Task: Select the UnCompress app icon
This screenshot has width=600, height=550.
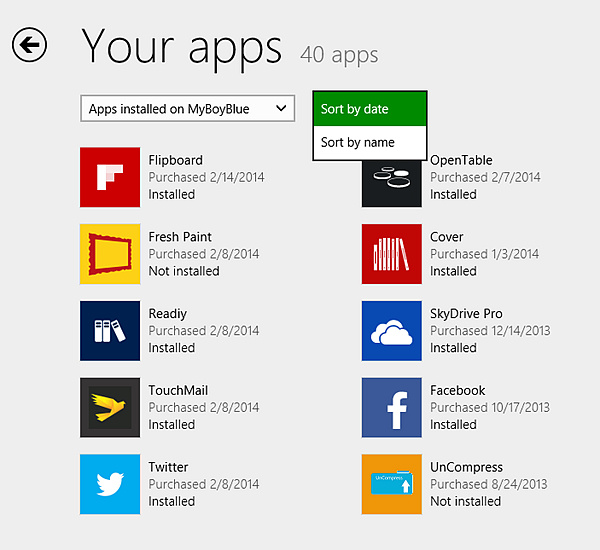Action: point(391,484)
